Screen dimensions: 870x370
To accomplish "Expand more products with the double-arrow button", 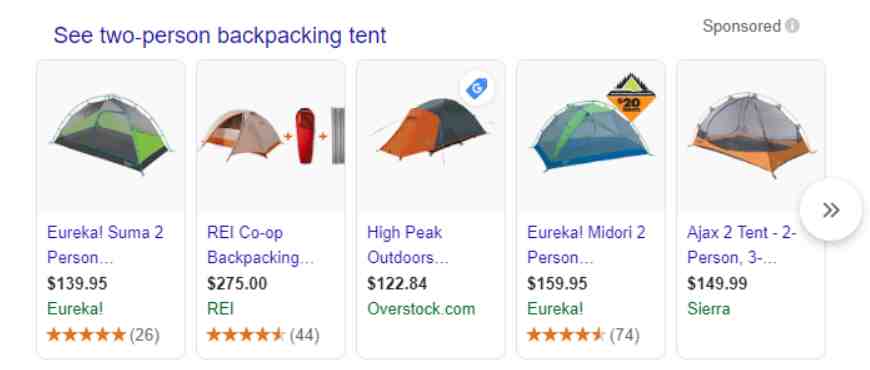I will click(x=831, y=210).
